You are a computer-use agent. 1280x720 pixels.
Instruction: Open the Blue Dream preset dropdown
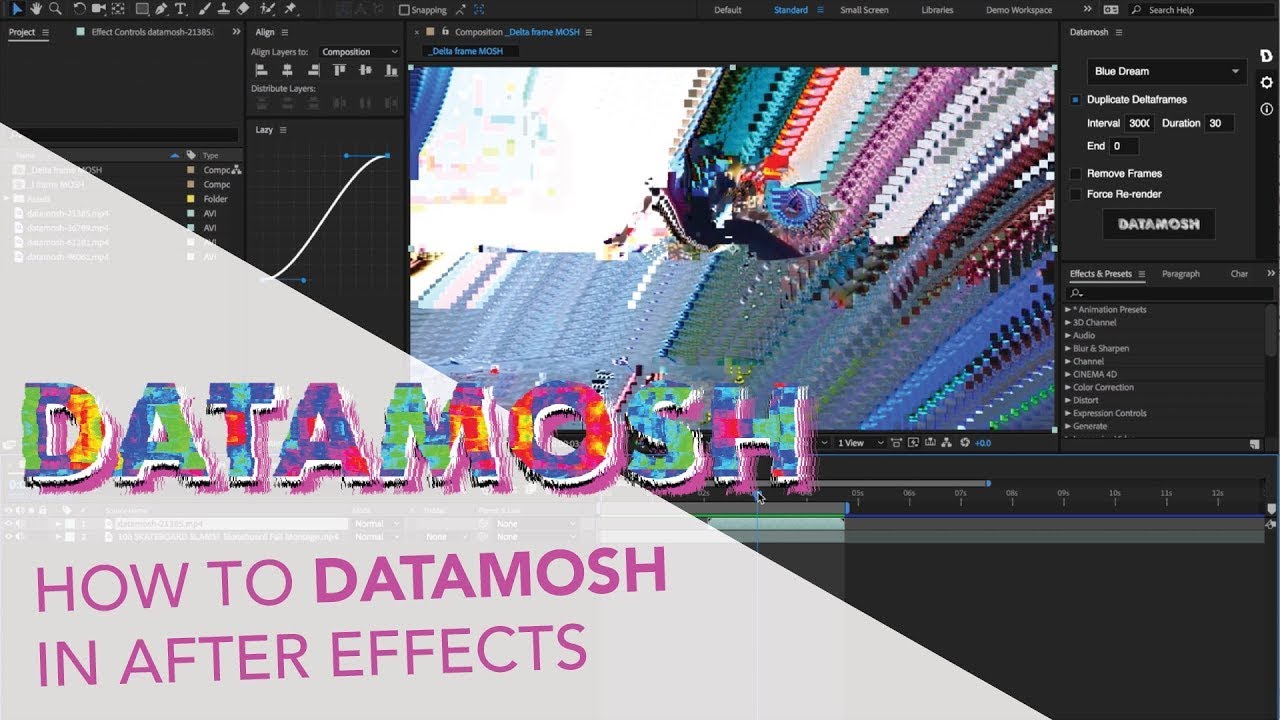click(1166, 71)
